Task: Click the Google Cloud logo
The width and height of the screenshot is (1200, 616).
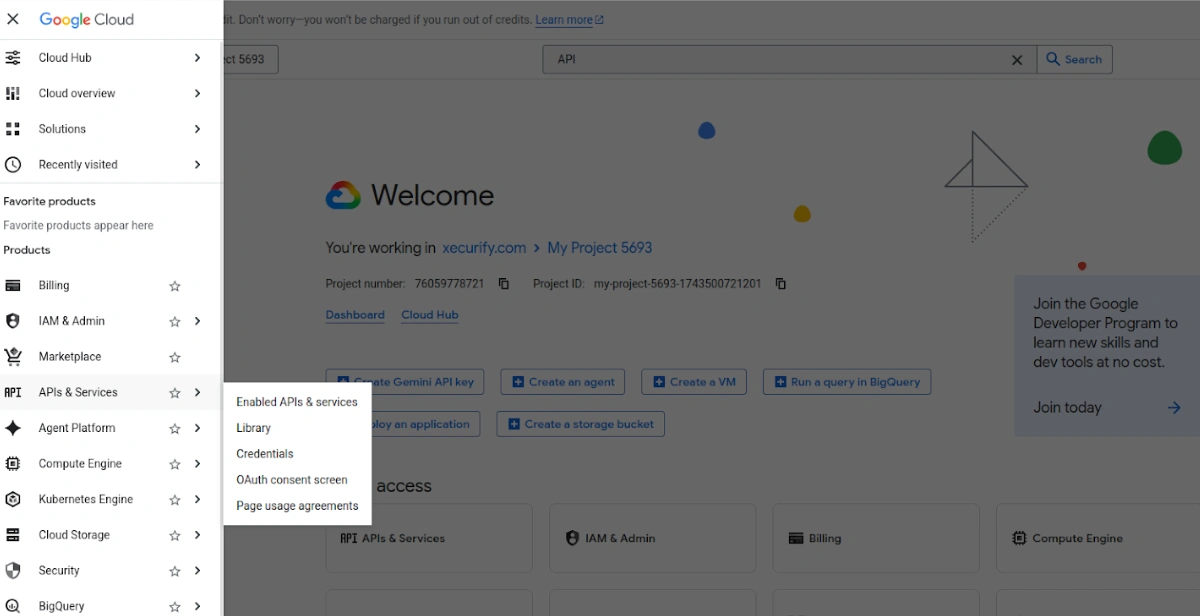Action: (86, 19)
